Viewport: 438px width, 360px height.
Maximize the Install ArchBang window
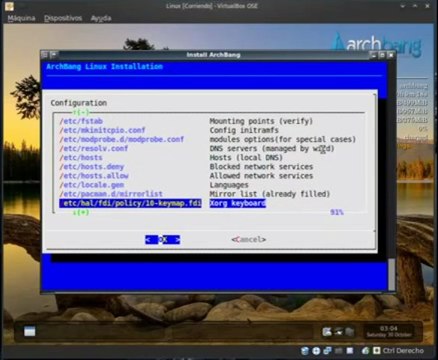[x=382, y=55]
